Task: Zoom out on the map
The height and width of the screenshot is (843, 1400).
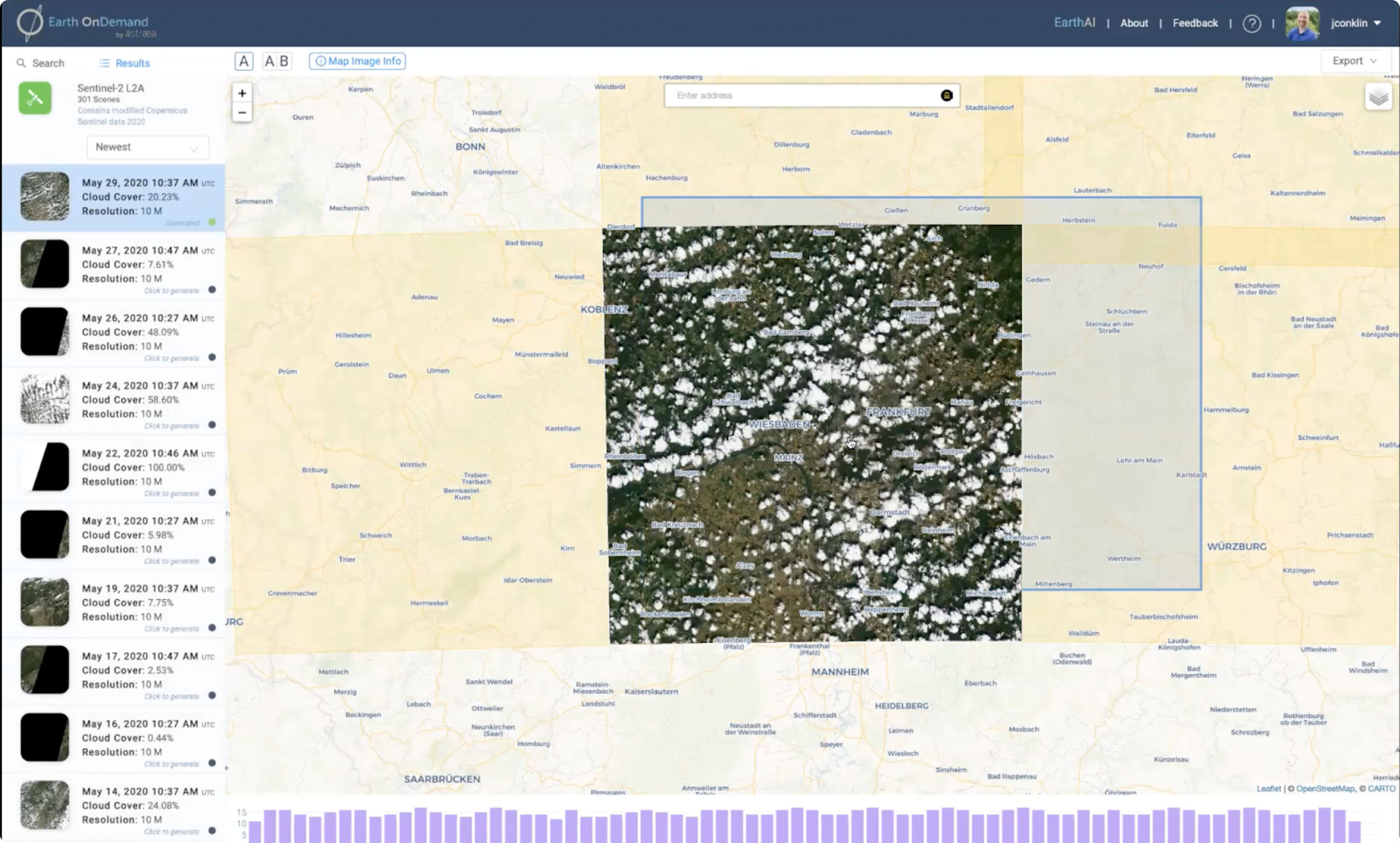Action: point(242,112)
